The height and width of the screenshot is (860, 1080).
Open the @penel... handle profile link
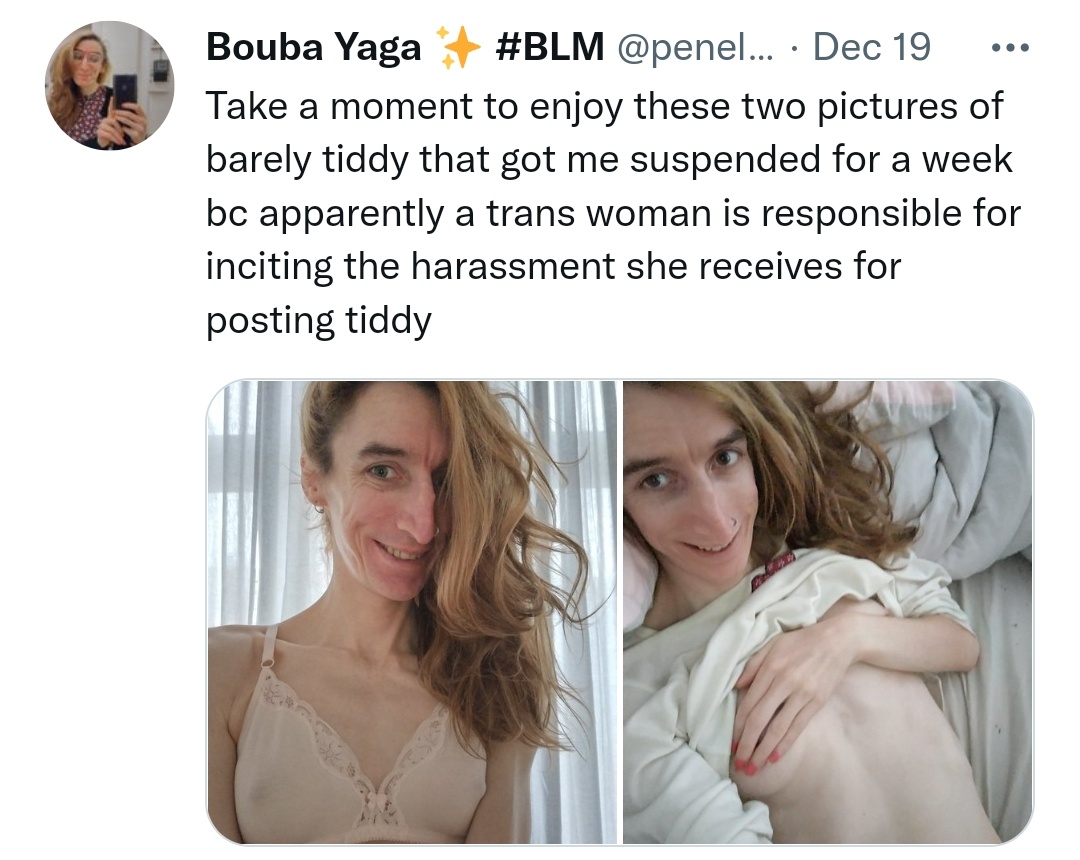(x=695, y=48)
